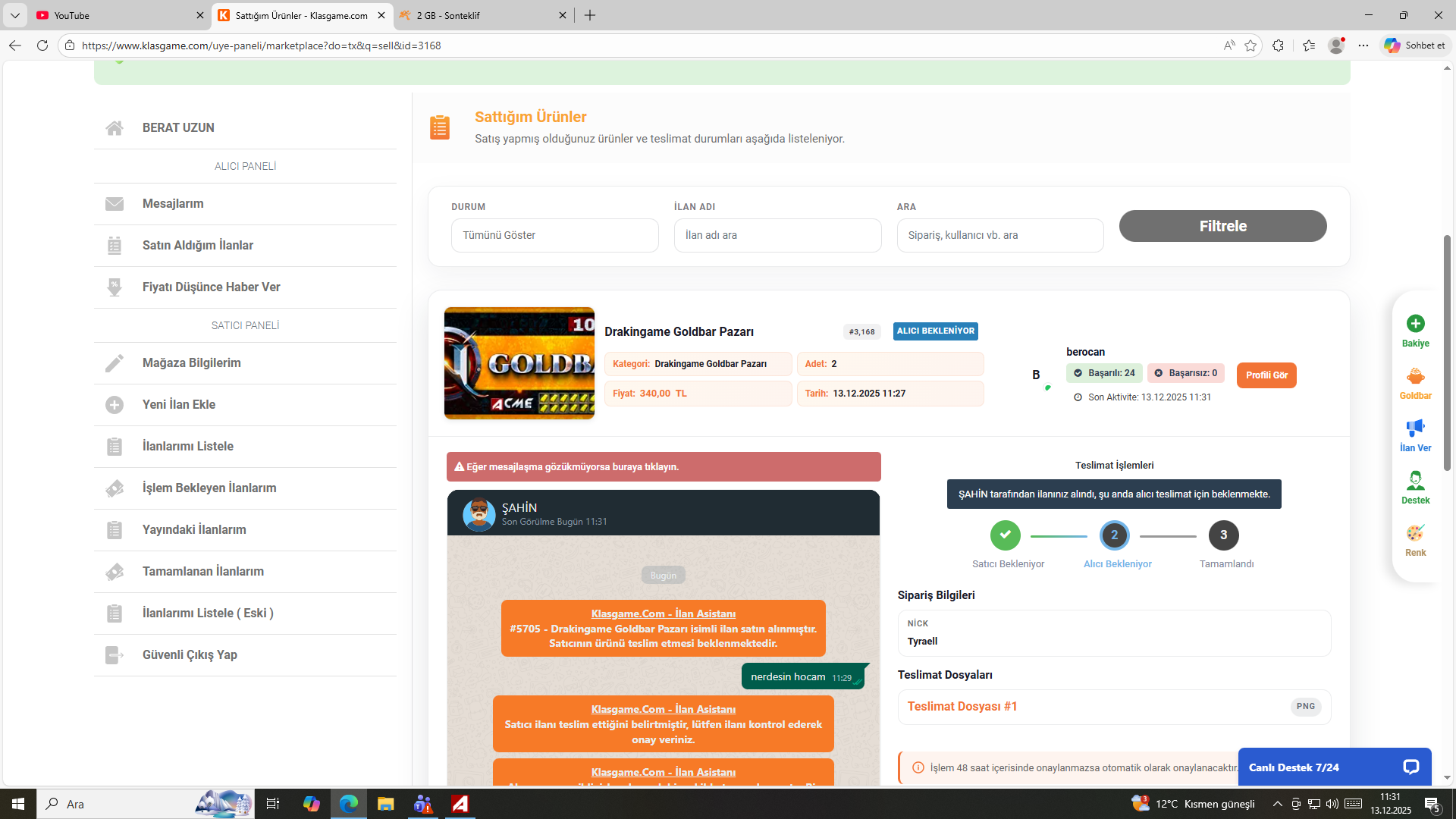The height and width of the screenshot is (819, 1456).
Task: Click the home icon beside BERAT UZUN
Action: coord(115,128)
